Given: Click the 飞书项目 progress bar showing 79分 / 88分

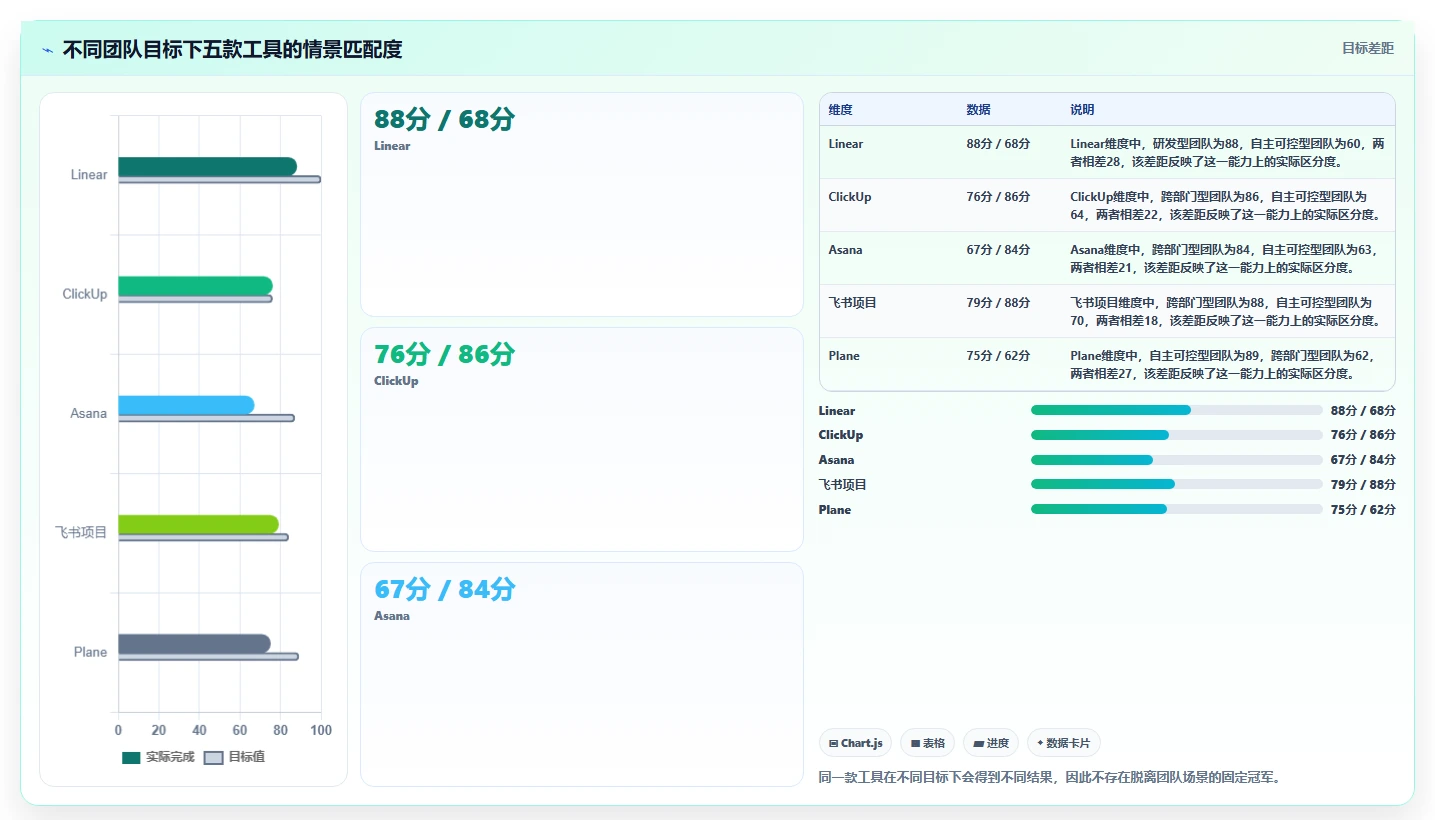Looking at the screenshot, I should (x=1177, y=484).
